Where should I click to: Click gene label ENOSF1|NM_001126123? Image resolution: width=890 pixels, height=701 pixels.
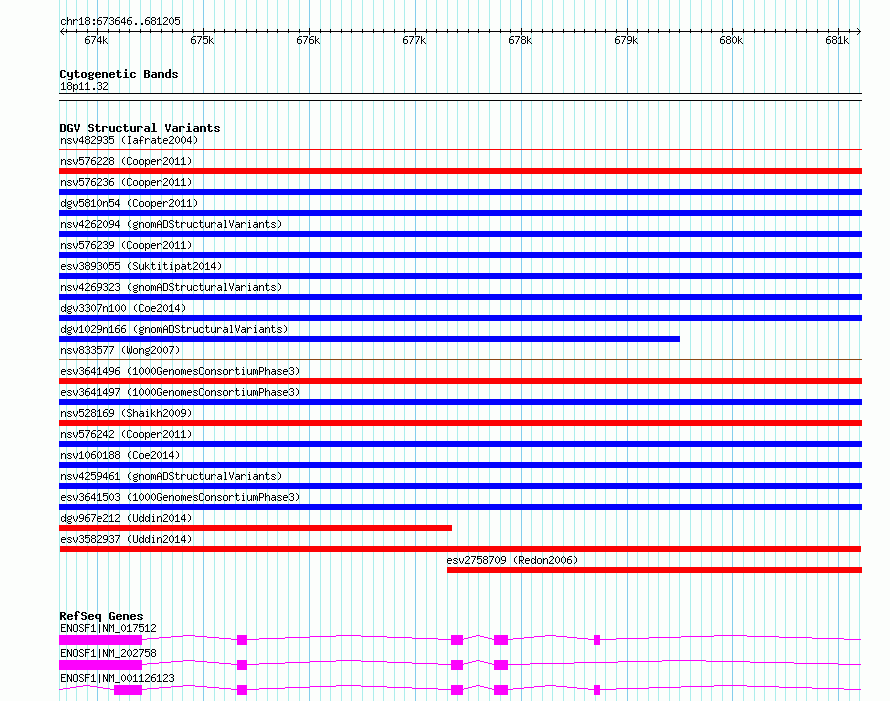117,678
